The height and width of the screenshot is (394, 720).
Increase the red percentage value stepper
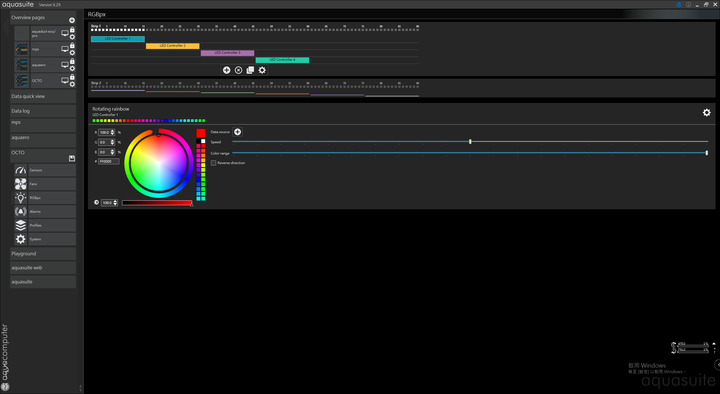(112, 131)
